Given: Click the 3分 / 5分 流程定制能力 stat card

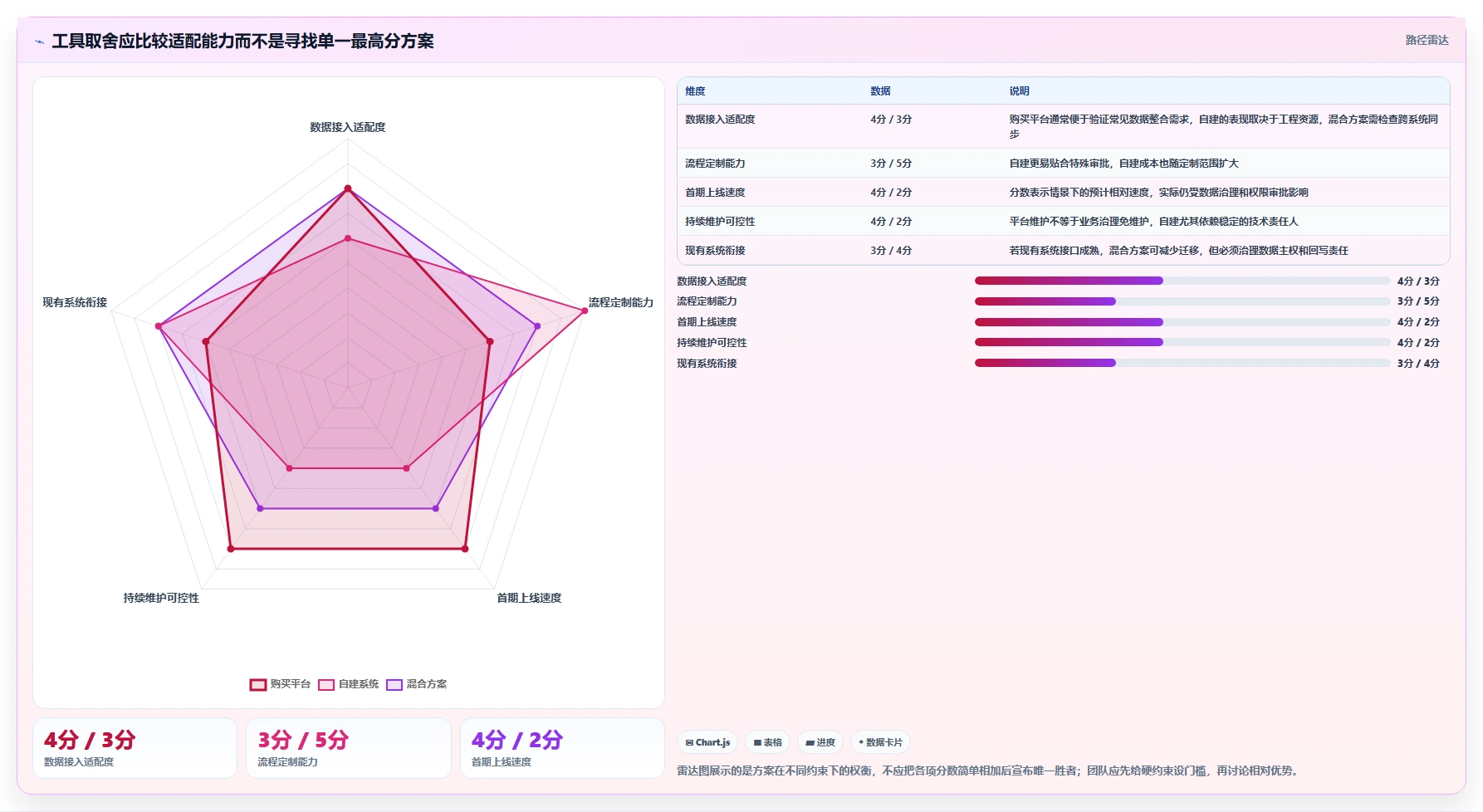Looking at the screenshot, I should [349, 748].
